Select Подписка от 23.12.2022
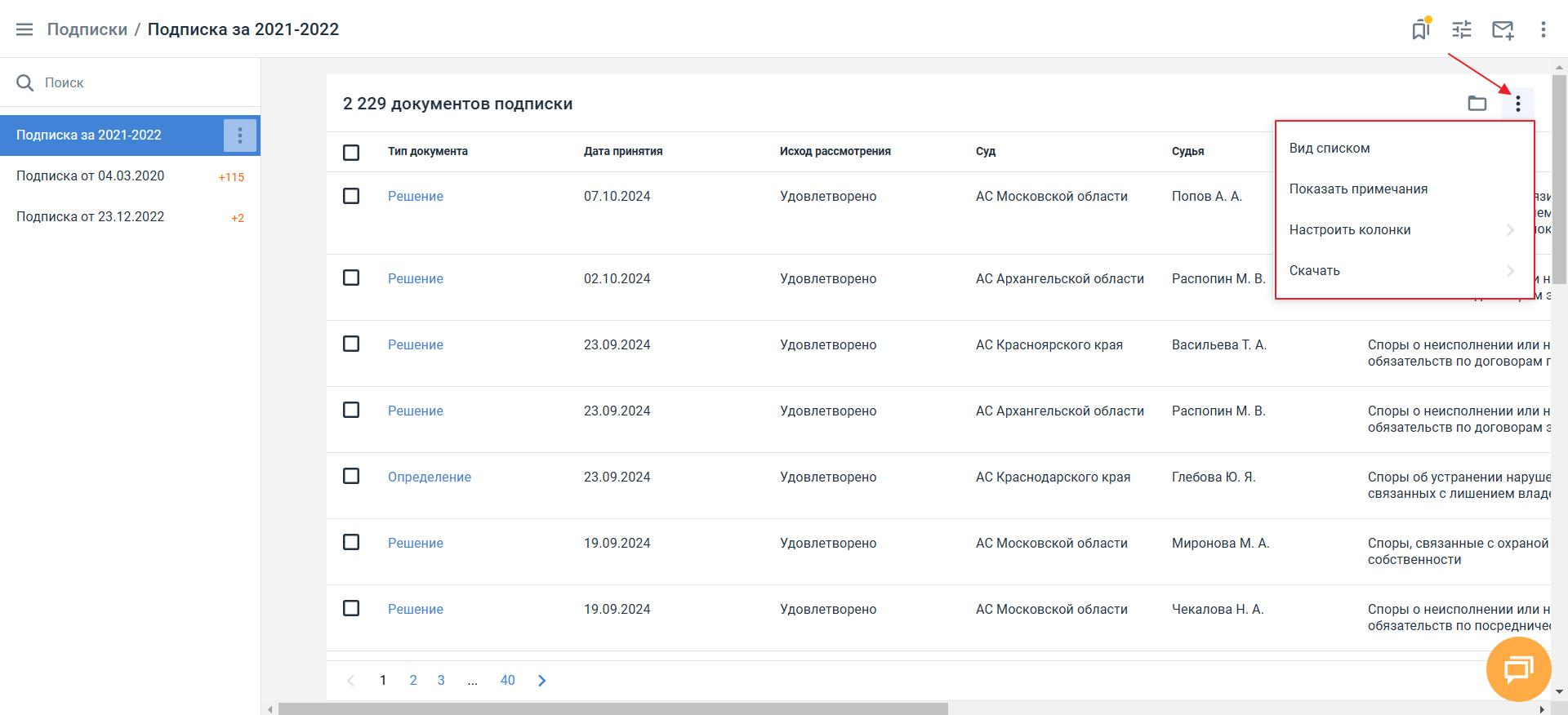The width and height of the screenshot is (1568, 715). tap(130, 217)
